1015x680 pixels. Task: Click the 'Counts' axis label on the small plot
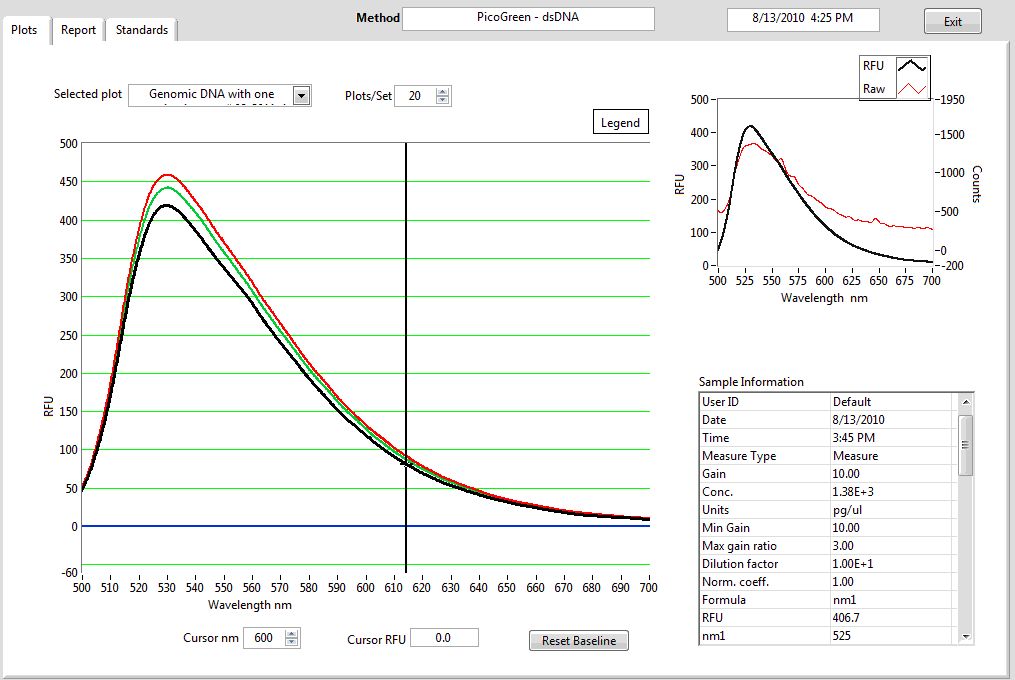pos(977,184)
